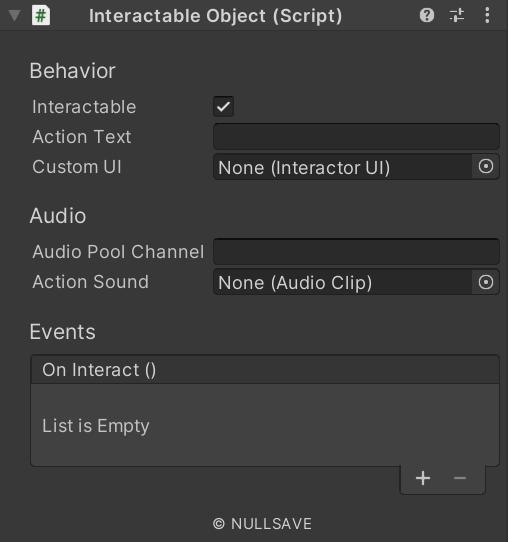
Task: Click the On Interact () event header
Action: point(265,370)
